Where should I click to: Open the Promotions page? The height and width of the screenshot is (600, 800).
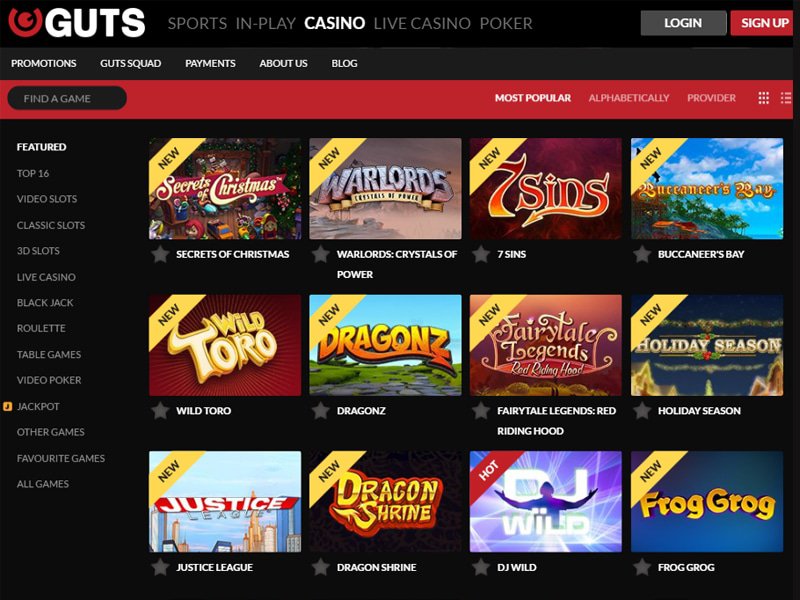[44, 63]
